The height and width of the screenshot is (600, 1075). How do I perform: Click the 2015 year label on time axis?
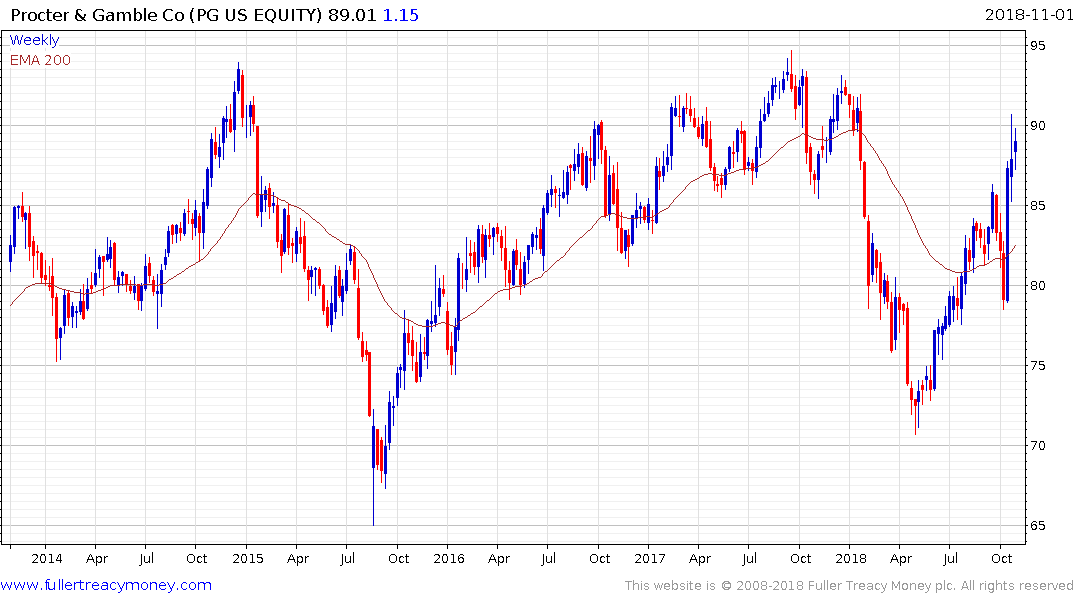point(247,559)
